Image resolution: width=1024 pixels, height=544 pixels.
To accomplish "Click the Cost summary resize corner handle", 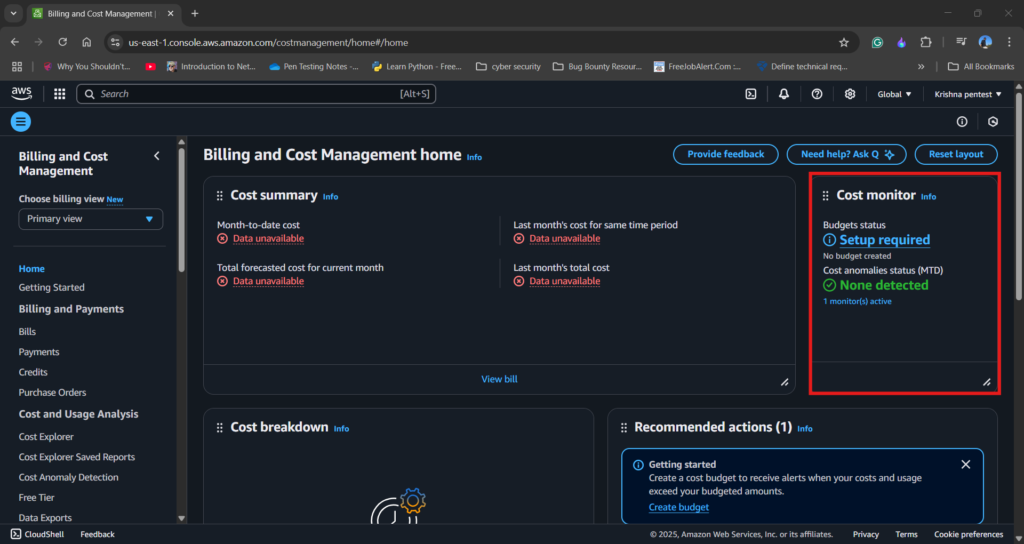I will 784,382.
